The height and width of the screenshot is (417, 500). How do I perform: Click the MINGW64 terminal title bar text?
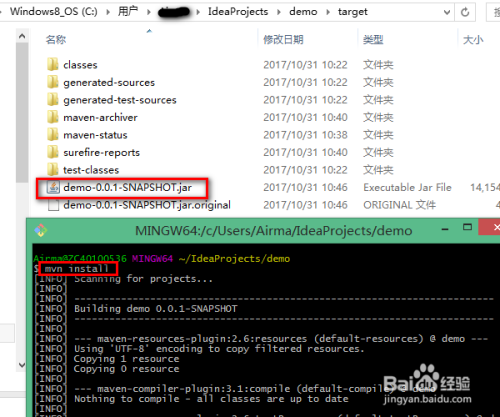click(274, 231)
